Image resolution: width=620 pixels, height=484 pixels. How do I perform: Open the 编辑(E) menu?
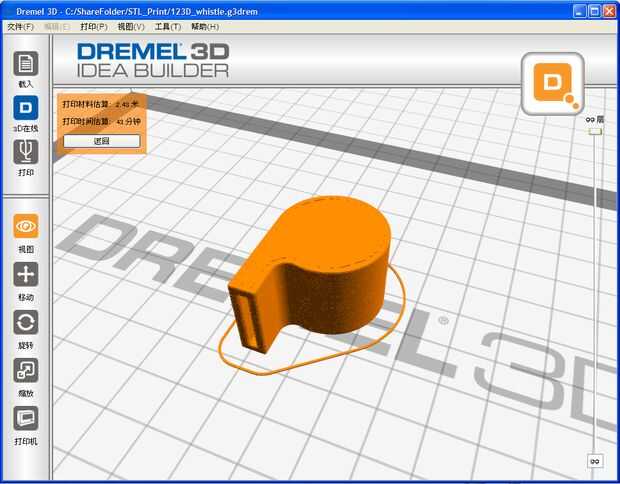tap(57, 26)
